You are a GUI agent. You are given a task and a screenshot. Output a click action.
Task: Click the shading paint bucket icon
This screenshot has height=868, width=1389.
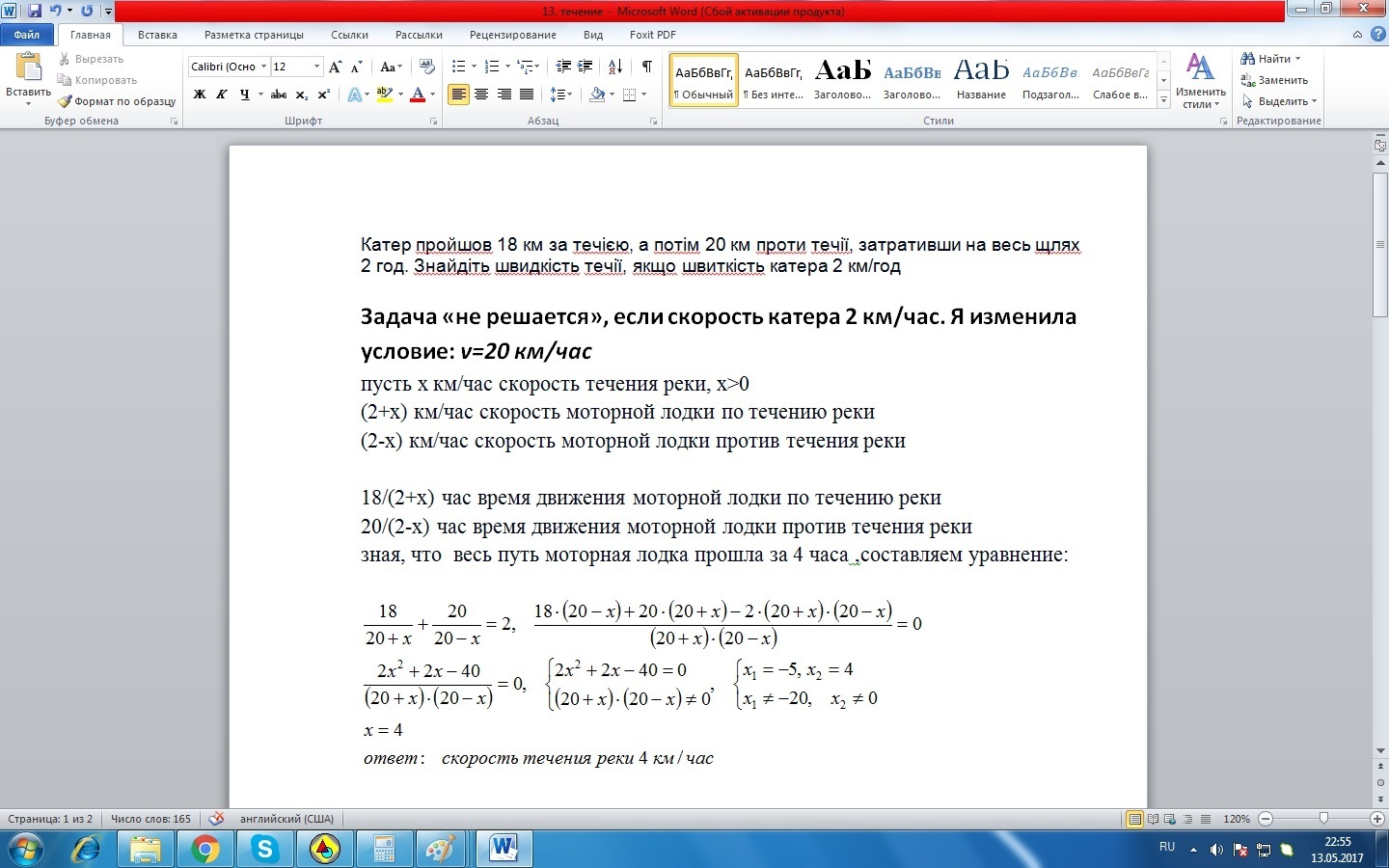tap(597, 95)
